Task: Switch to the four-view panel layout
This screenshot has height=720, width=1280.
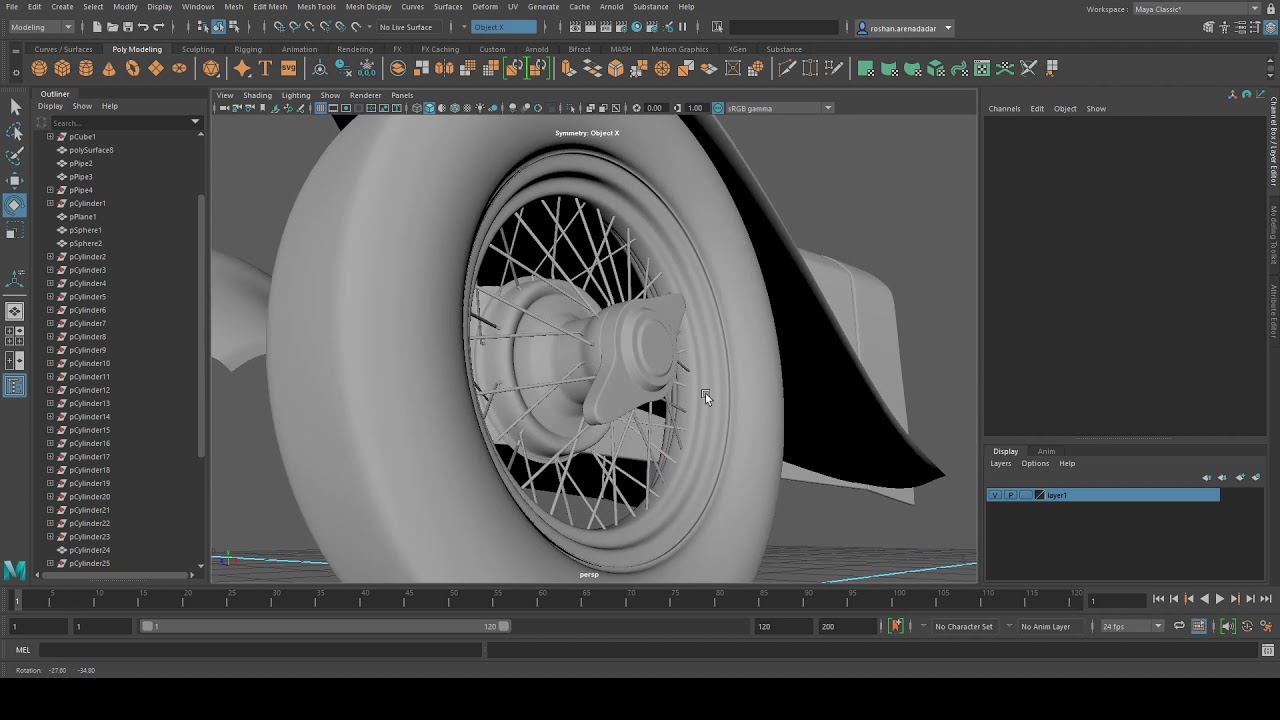Action: (15, 336)
